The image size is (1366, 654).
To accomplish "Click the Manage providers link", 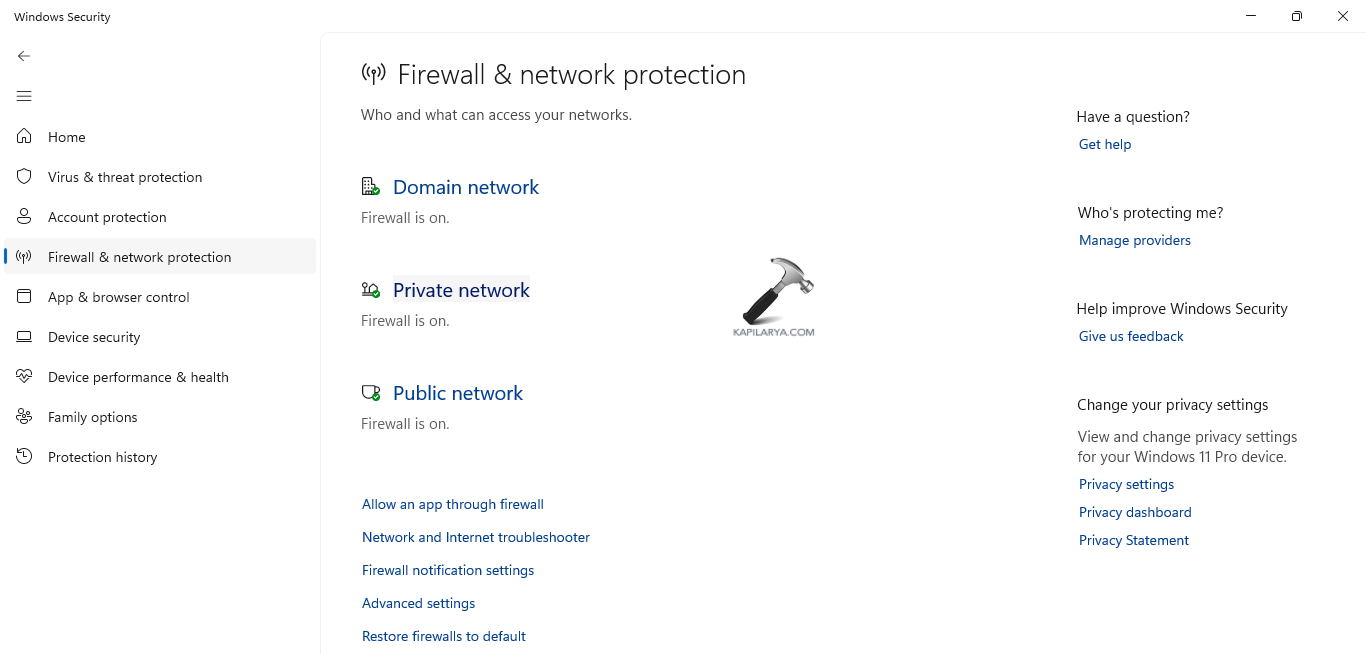I will [1134, 240].
